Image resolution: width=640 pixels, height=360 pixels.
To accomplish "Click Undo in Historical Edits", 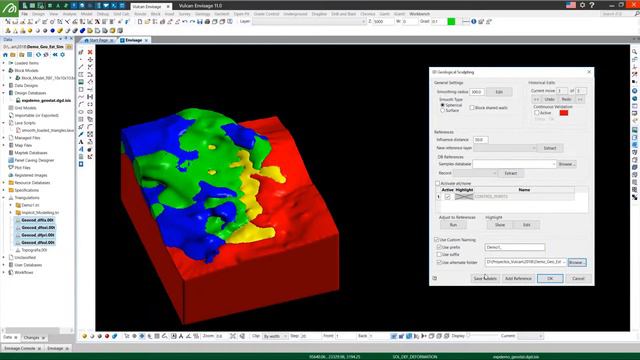I will [549, 99].
